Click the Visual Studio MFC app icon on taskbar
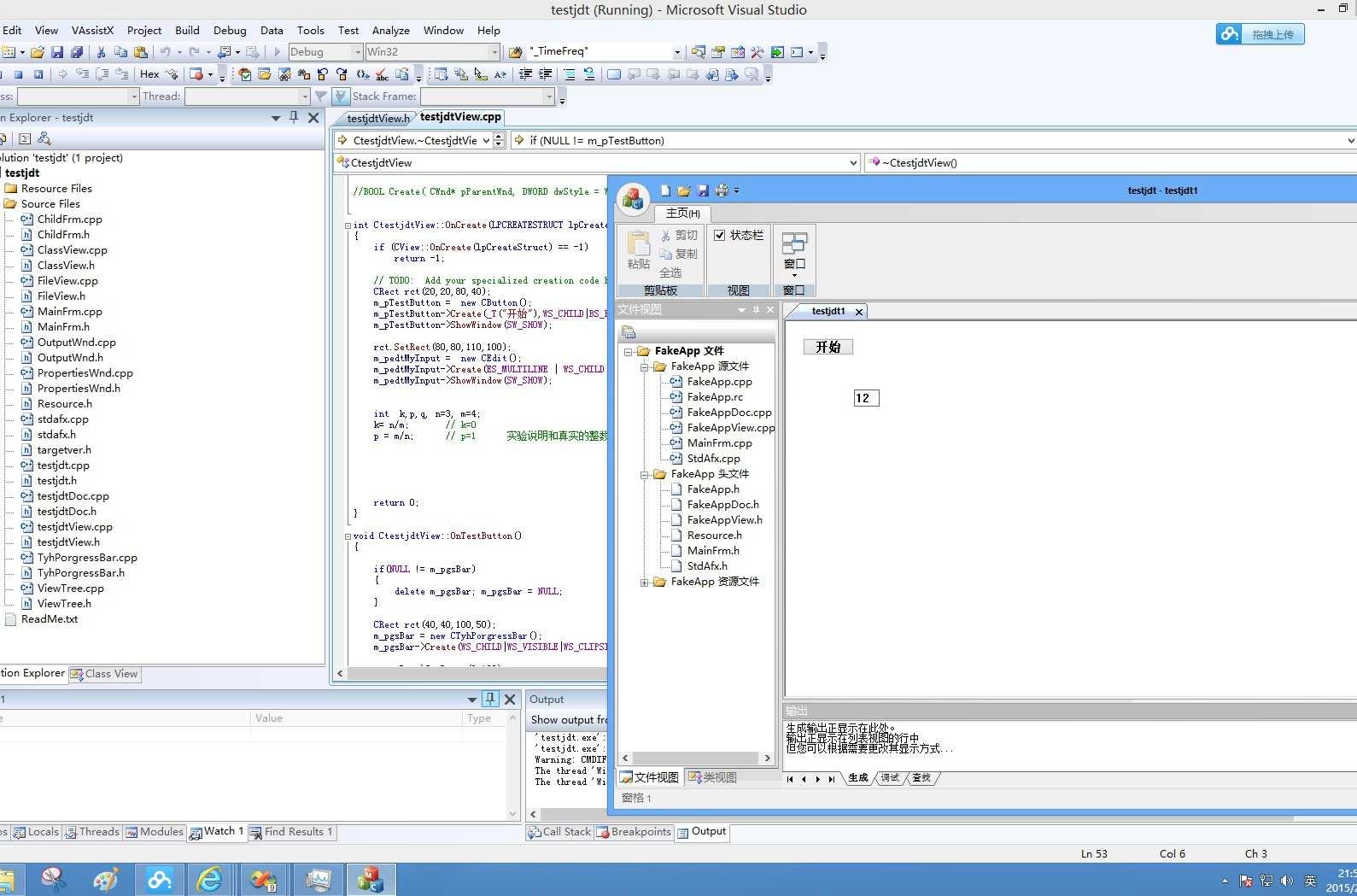The height and width of the screenshot is (896, 1357). click(x=371, y=879)
